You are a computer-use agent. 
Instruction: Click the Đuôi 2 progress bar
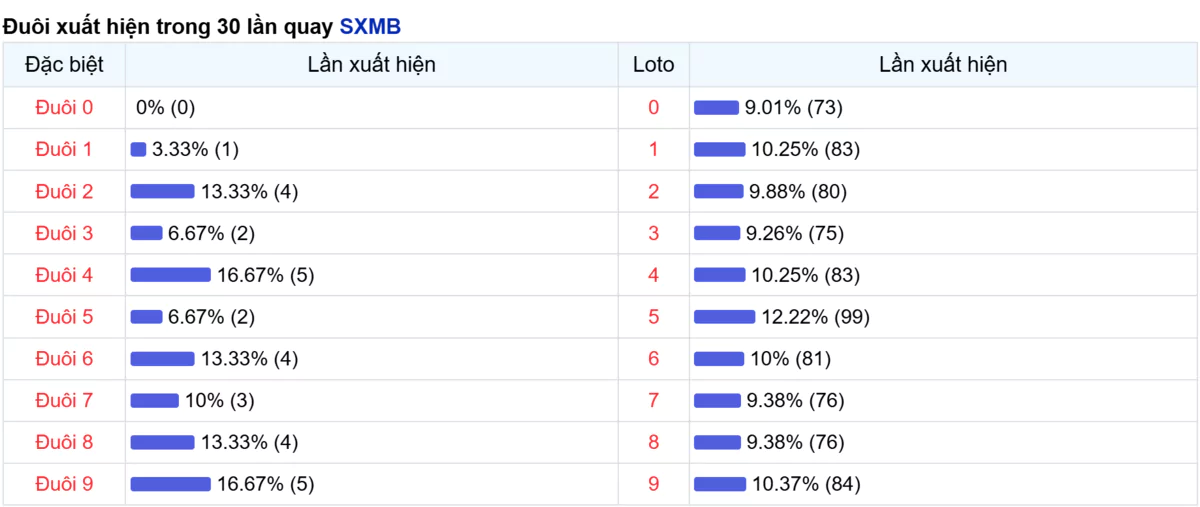[162, 191]
